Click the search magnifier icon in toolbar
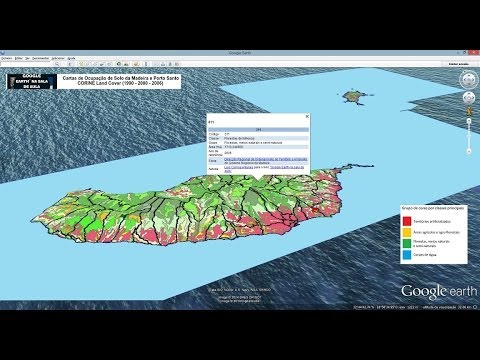 click(x=57, y=64)
